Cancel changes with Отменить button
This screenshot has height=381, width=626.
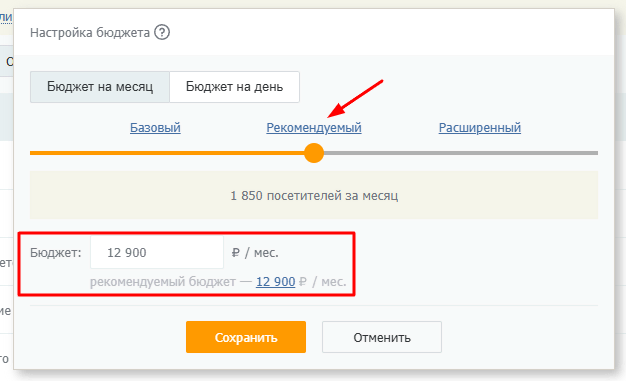coord(382,337)
